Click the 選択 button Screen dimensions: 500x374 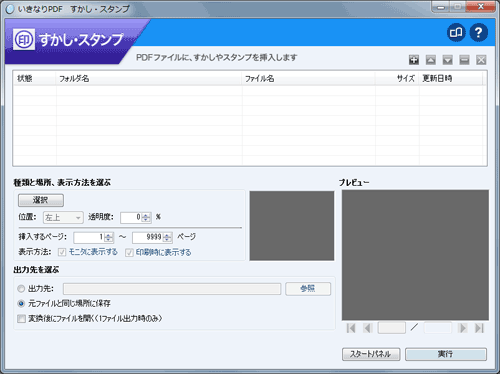coord(41,200)
